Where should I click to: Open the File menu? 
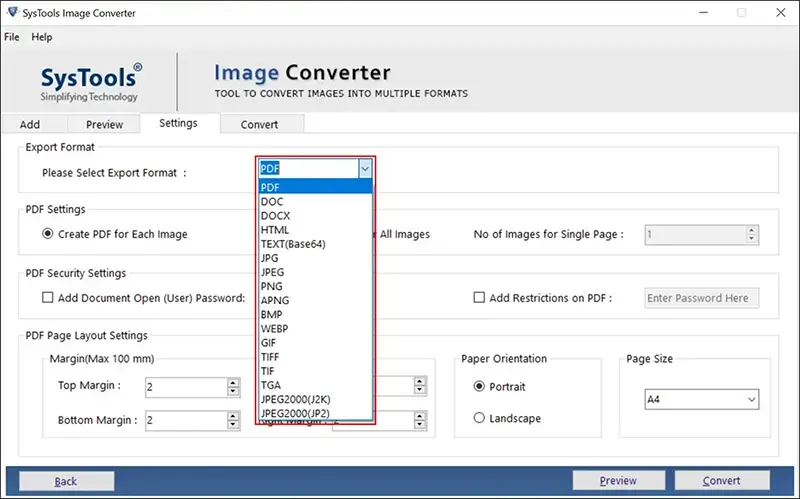pyautogui.click(x=12, y=37)
